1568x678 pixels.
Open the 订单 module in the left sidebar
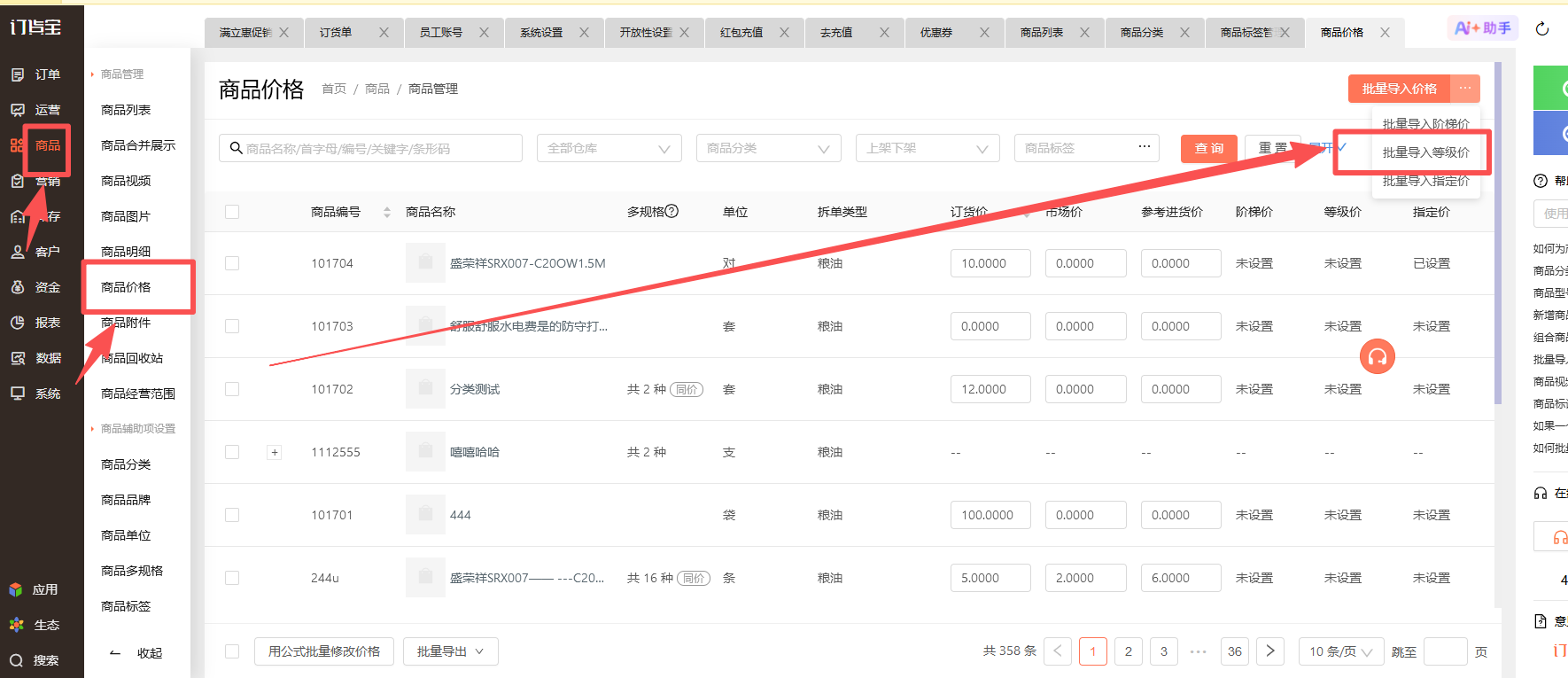(35, 74)
